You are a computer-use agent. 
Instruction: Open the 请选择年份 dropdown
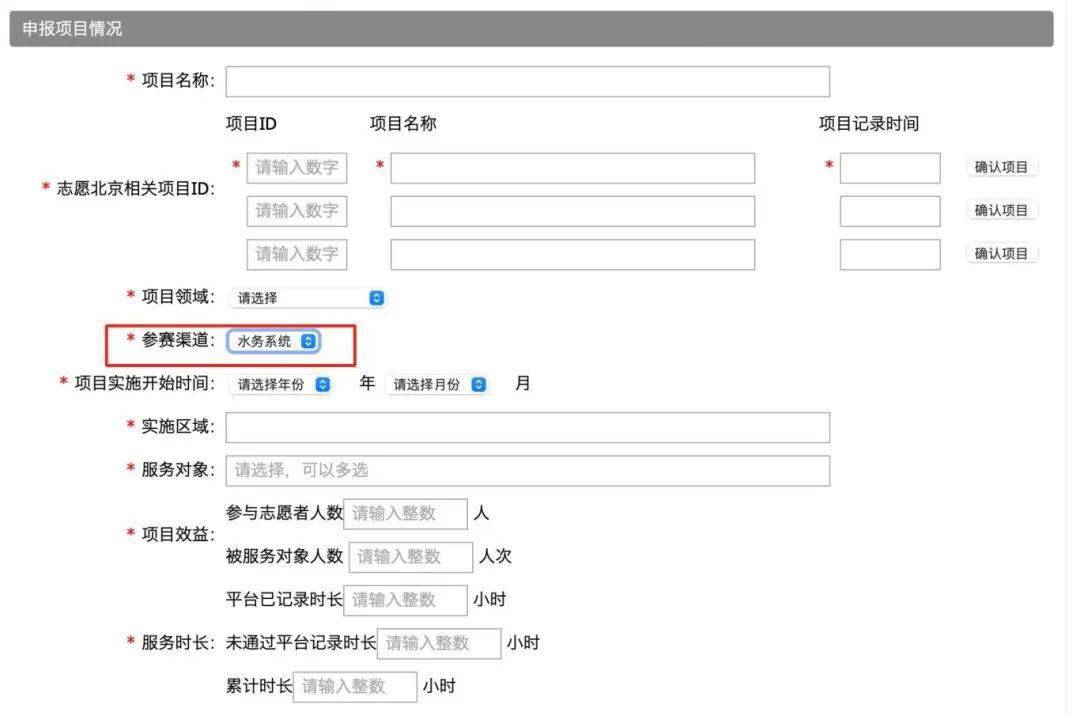(280, 383)
